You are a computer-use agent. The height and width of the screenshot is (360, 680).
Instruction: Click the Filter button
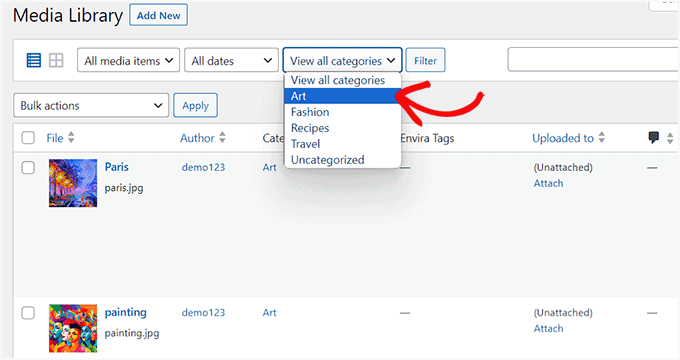point(425,60)
